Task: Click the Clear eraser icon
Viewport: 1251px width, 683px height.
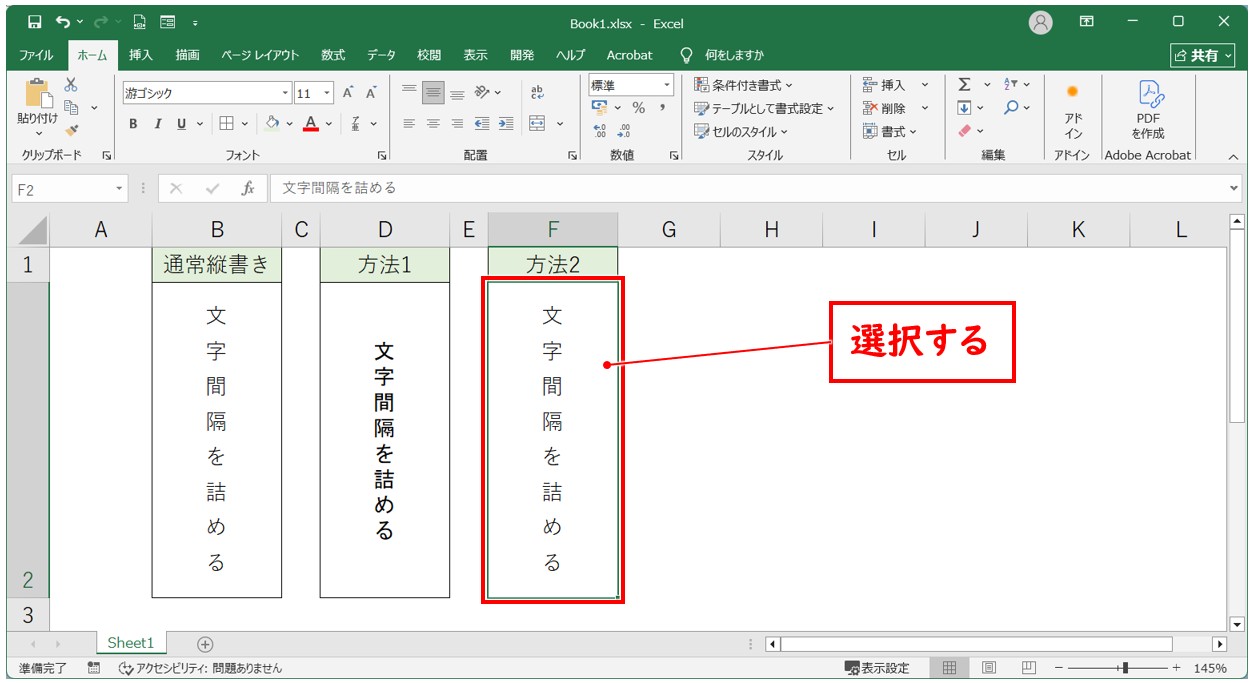Action: point(965,131)
